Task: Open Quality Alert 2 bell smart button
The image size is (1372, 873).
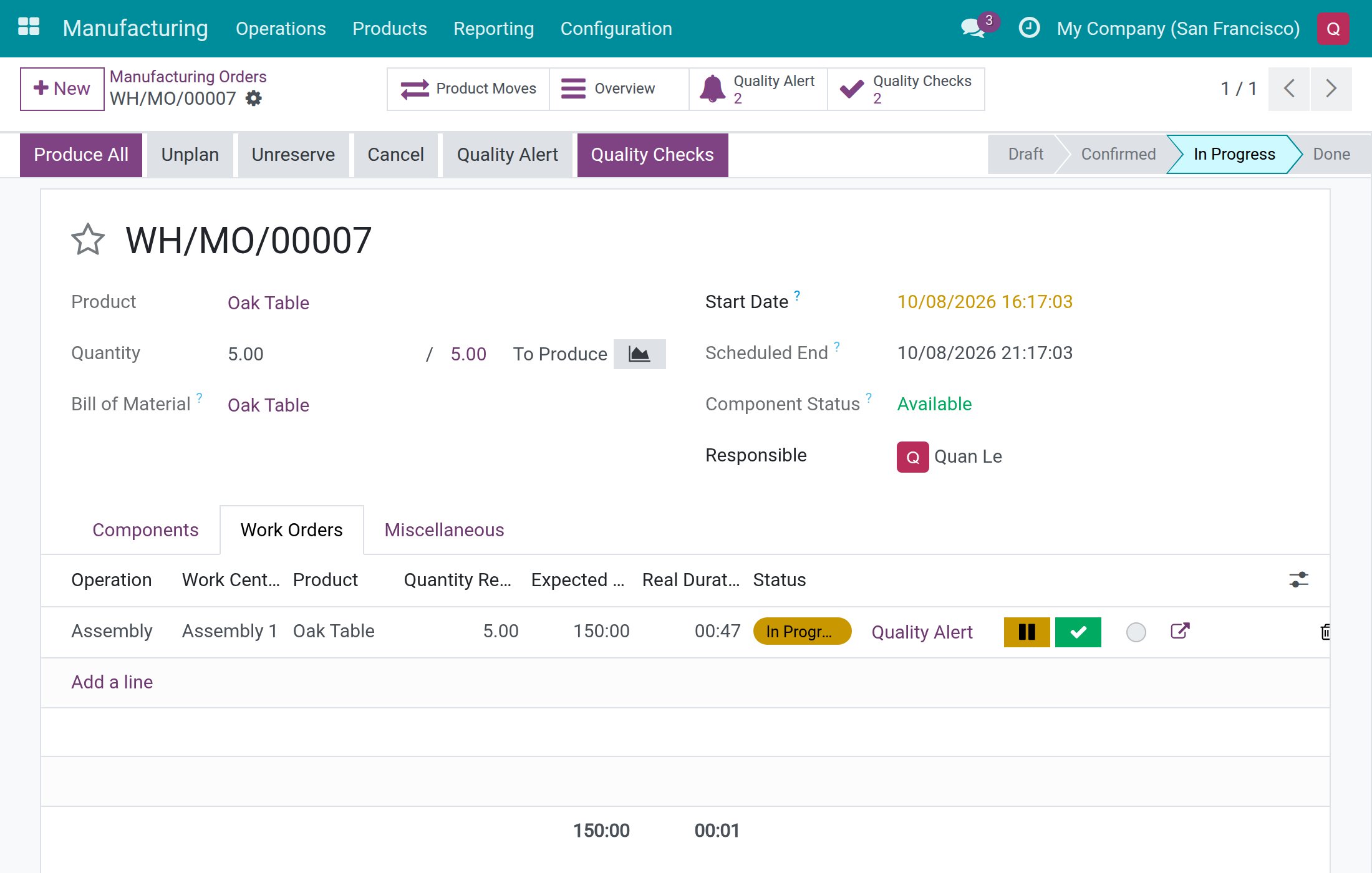Action: point(758,89)
